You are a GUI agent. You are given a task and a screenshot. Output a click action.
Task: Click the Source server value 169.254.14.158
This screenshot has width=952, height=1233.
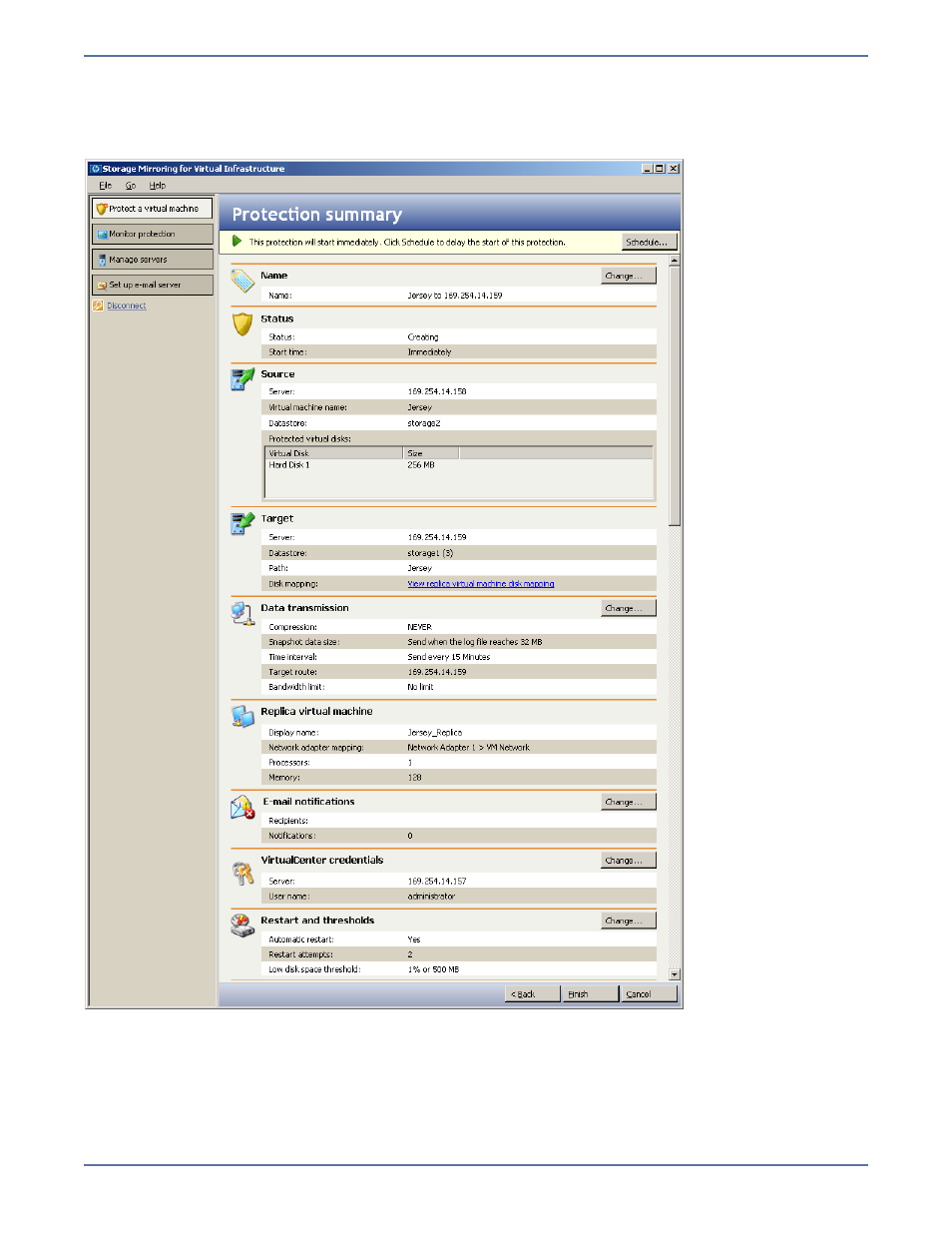(437, 391)
